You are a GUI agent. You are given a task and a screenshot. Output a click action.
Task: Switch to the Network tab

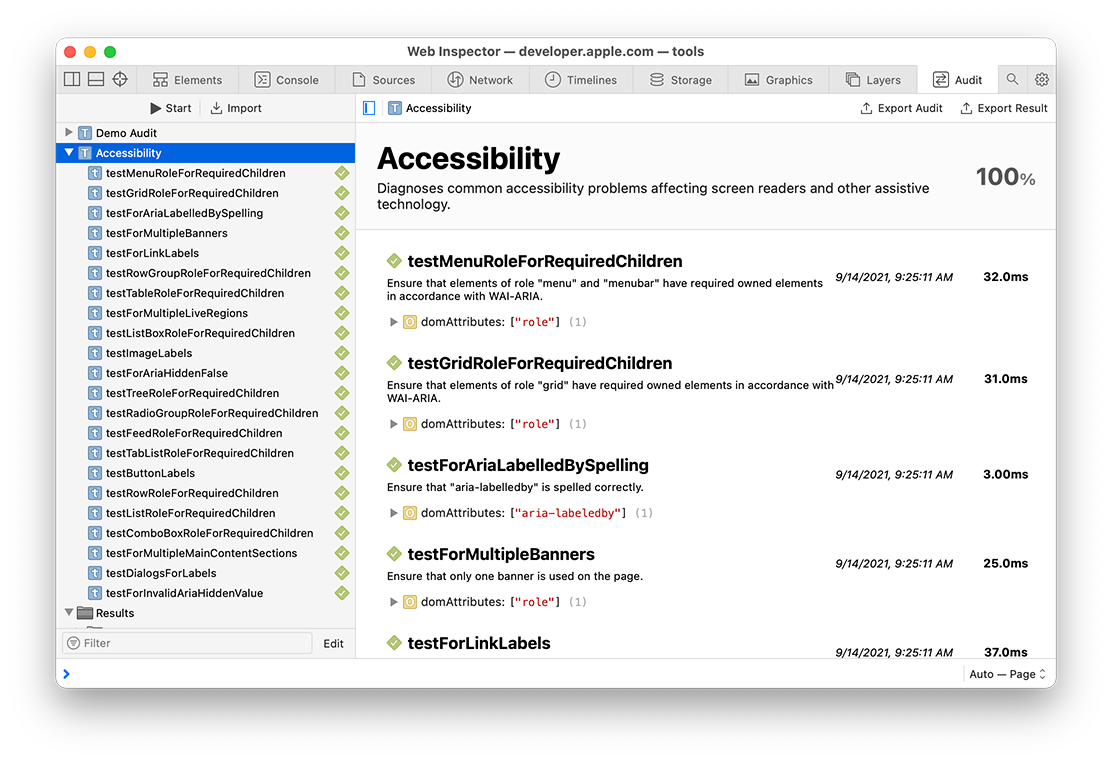(x=479, y=80)
